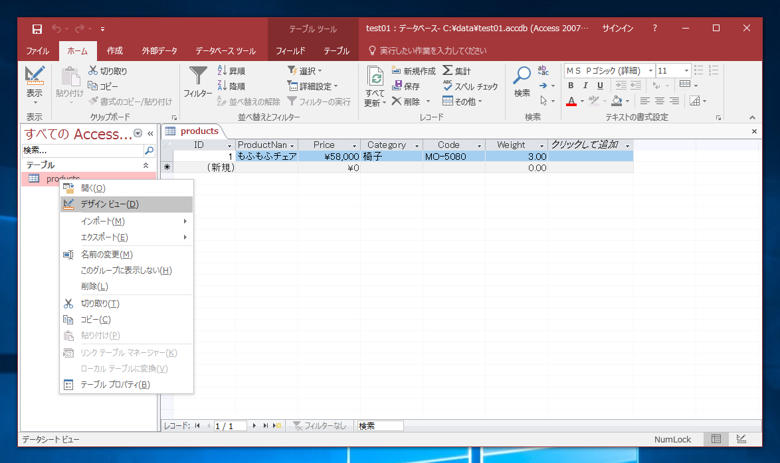Toggle Underline formatting
The height and width of the screenshot is (463, 780).
pyautogui.click(x=600, y=86)
